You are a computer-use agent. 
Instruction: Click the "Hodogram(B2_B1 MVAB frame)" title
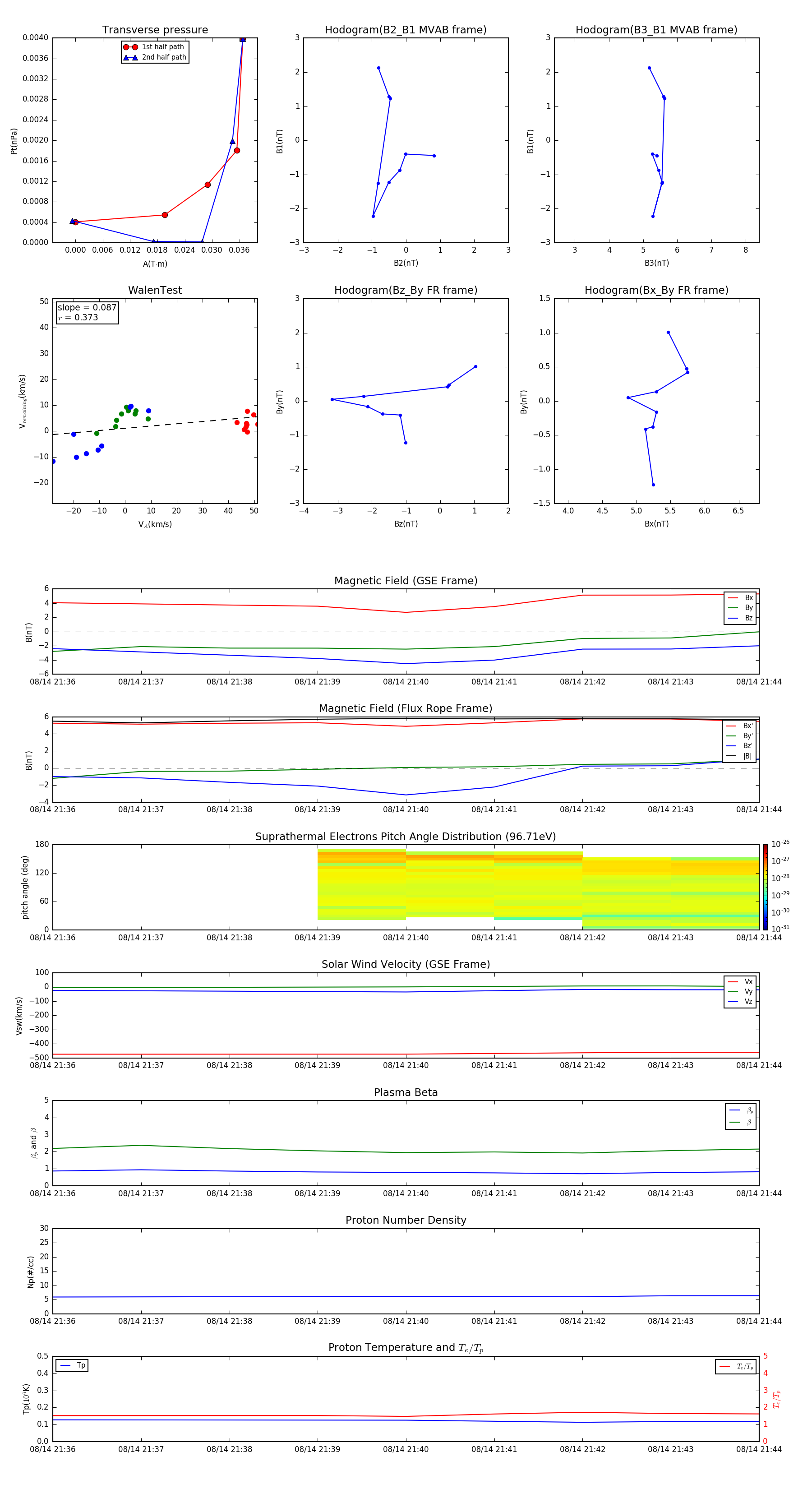pos(406,30)
